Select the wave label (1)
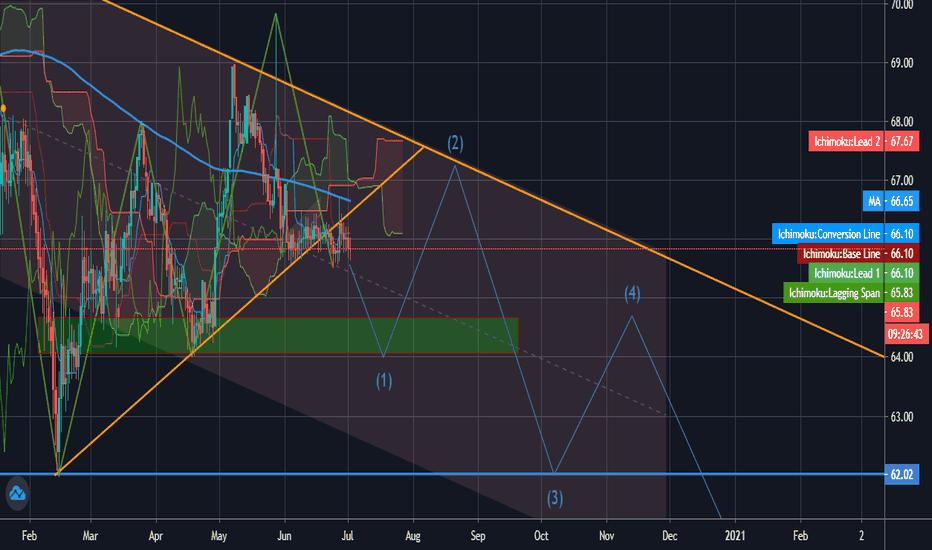The width and height of the screenshot is (932, 550). (x=384, y=381)
